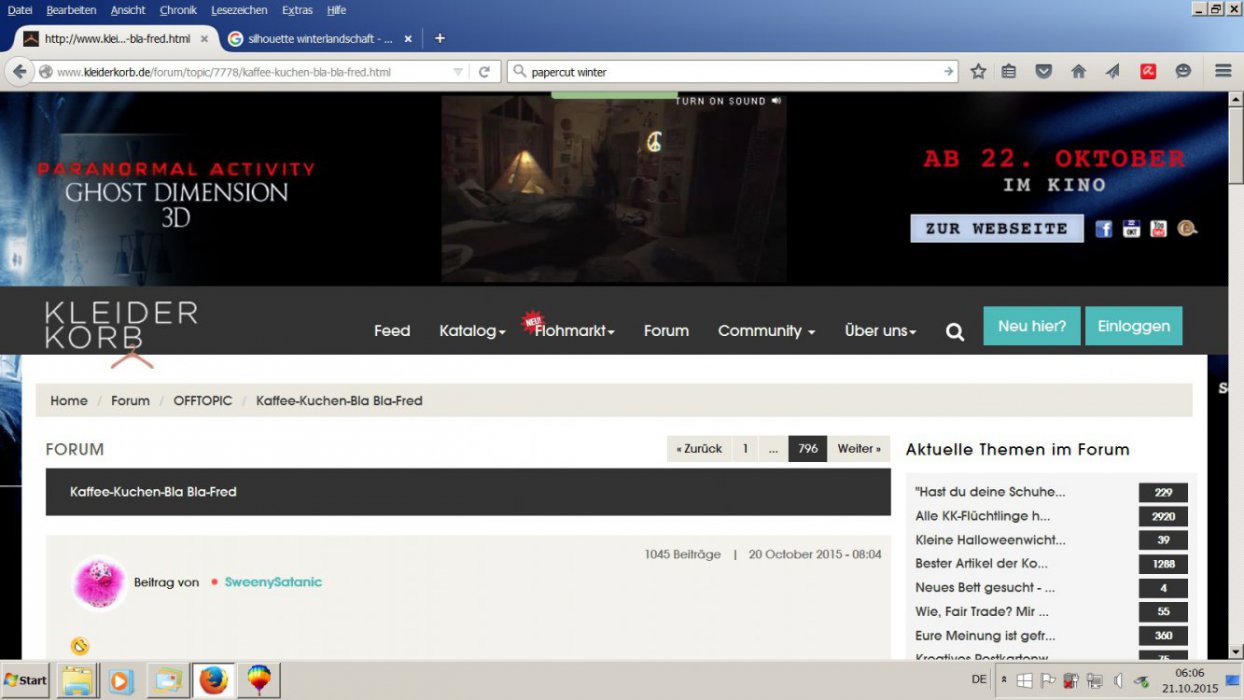This screenshot has width=1244, height=700.
Task: Expand the Über uns dropdown menu
Action: [x=880, y=331]
